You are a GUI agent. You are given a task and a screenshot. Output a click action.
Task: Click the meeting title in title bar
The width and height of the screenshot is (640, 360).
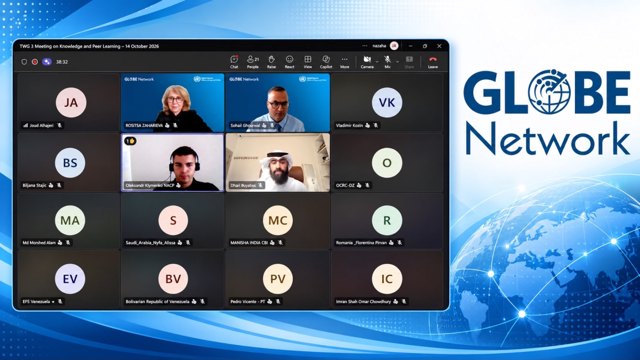point(89,46)
